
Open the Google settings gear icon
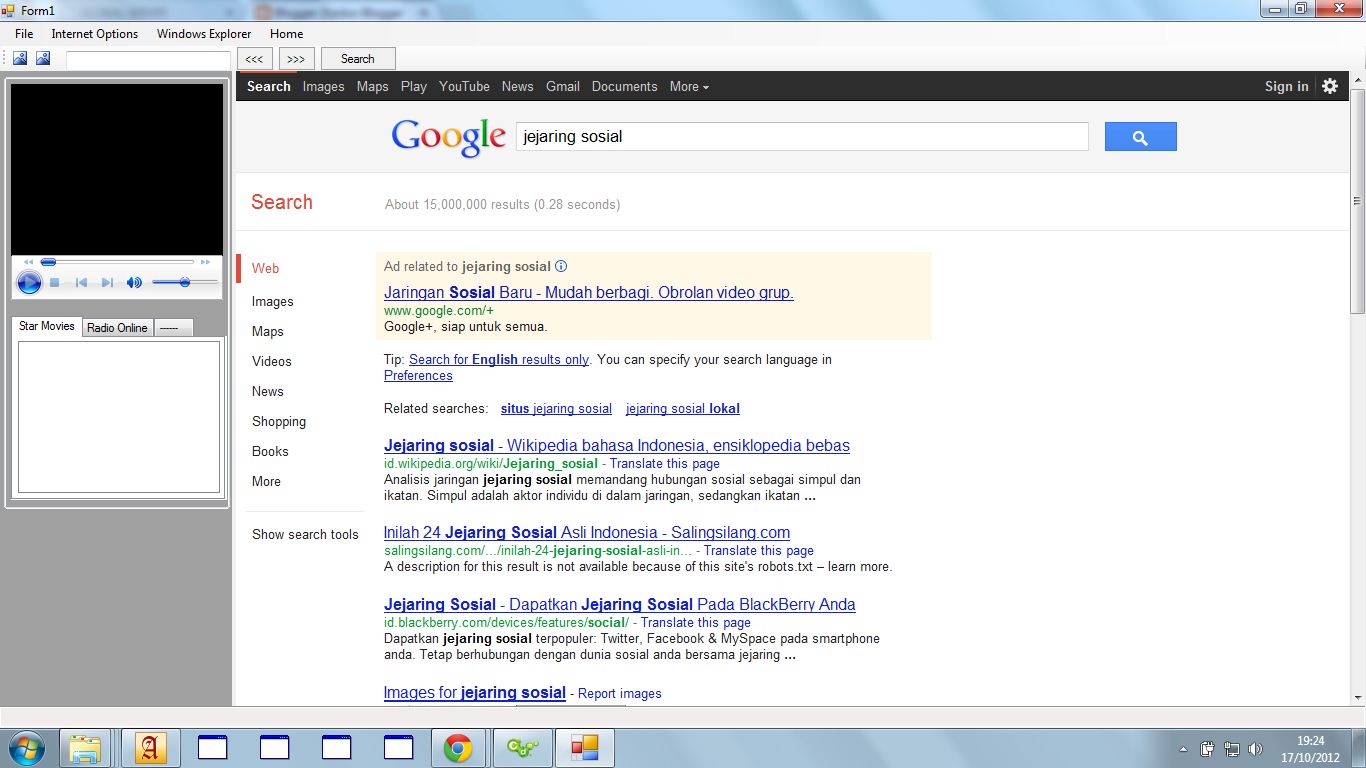click(x=1330, y=86)
